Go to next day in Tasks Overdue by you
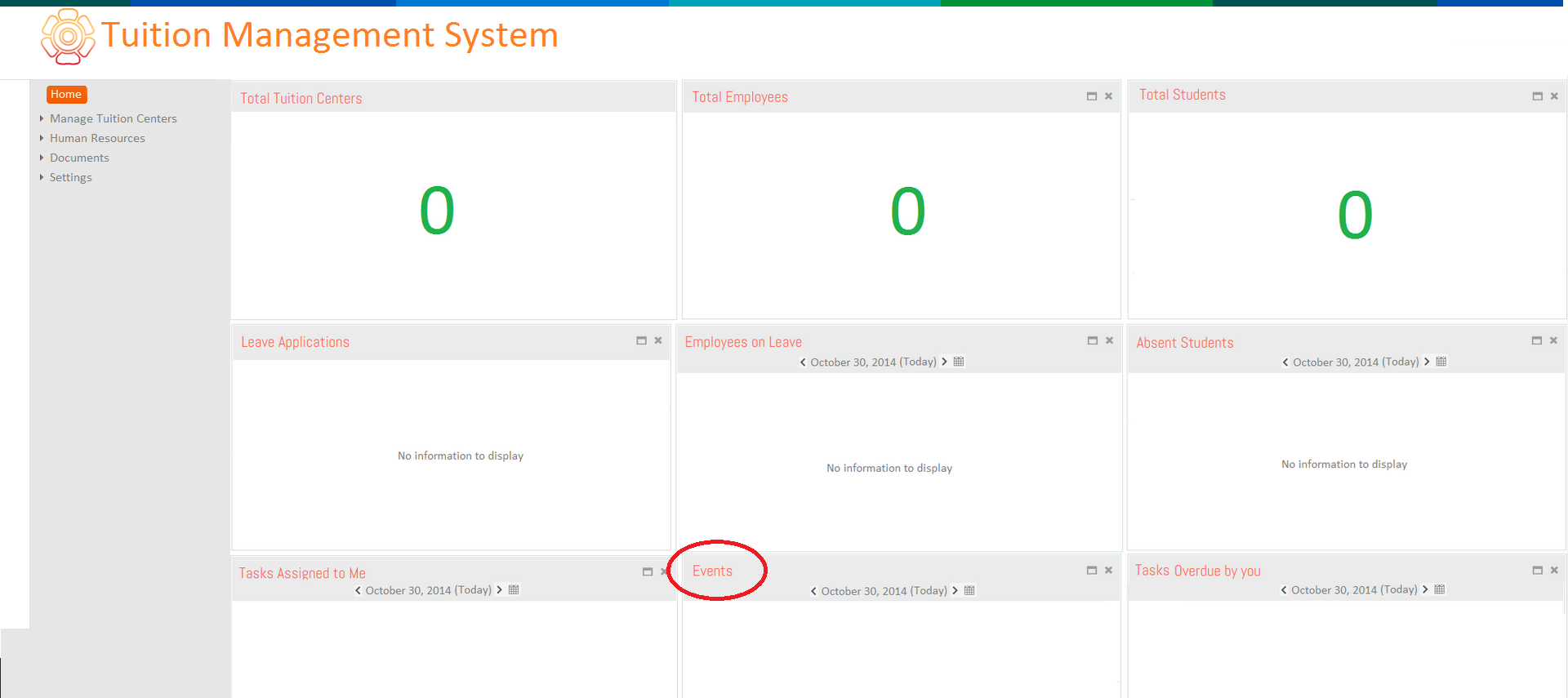The height and width of the screenshot is (698, 1568). (1426, 589)
